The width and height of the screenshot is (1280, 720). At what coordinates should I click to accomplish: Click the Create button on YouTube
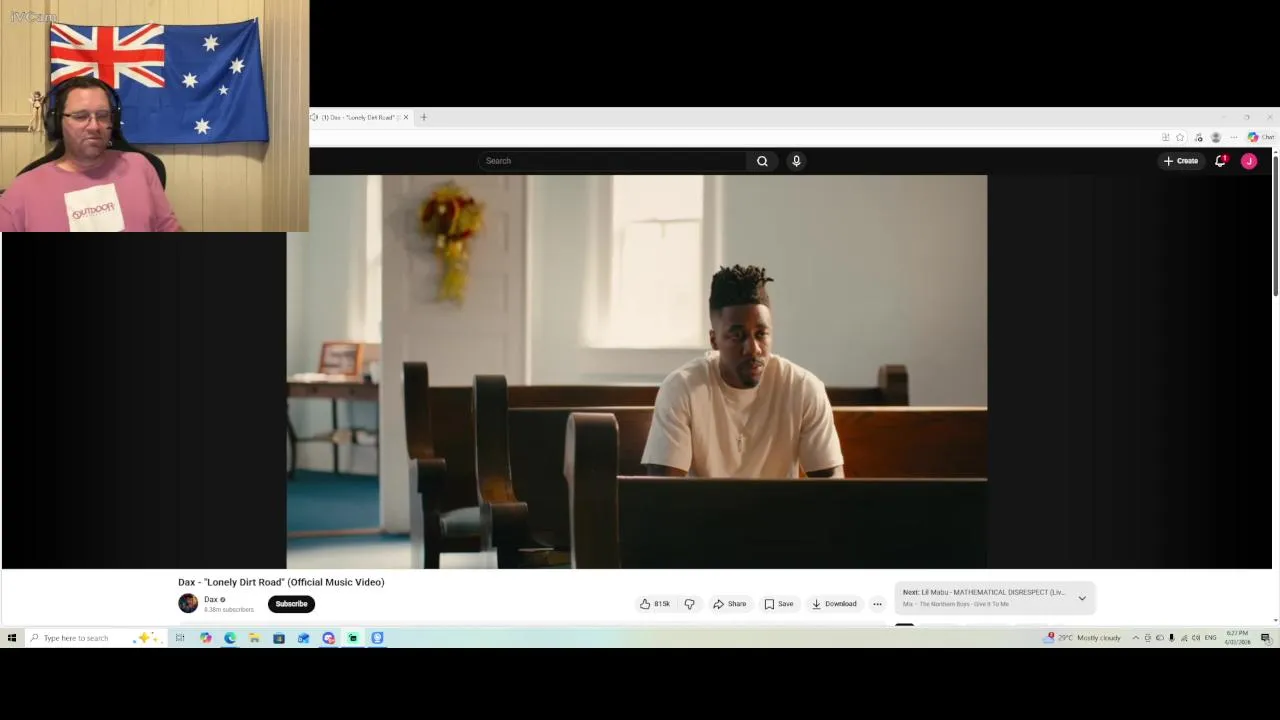pos(1181,161)
